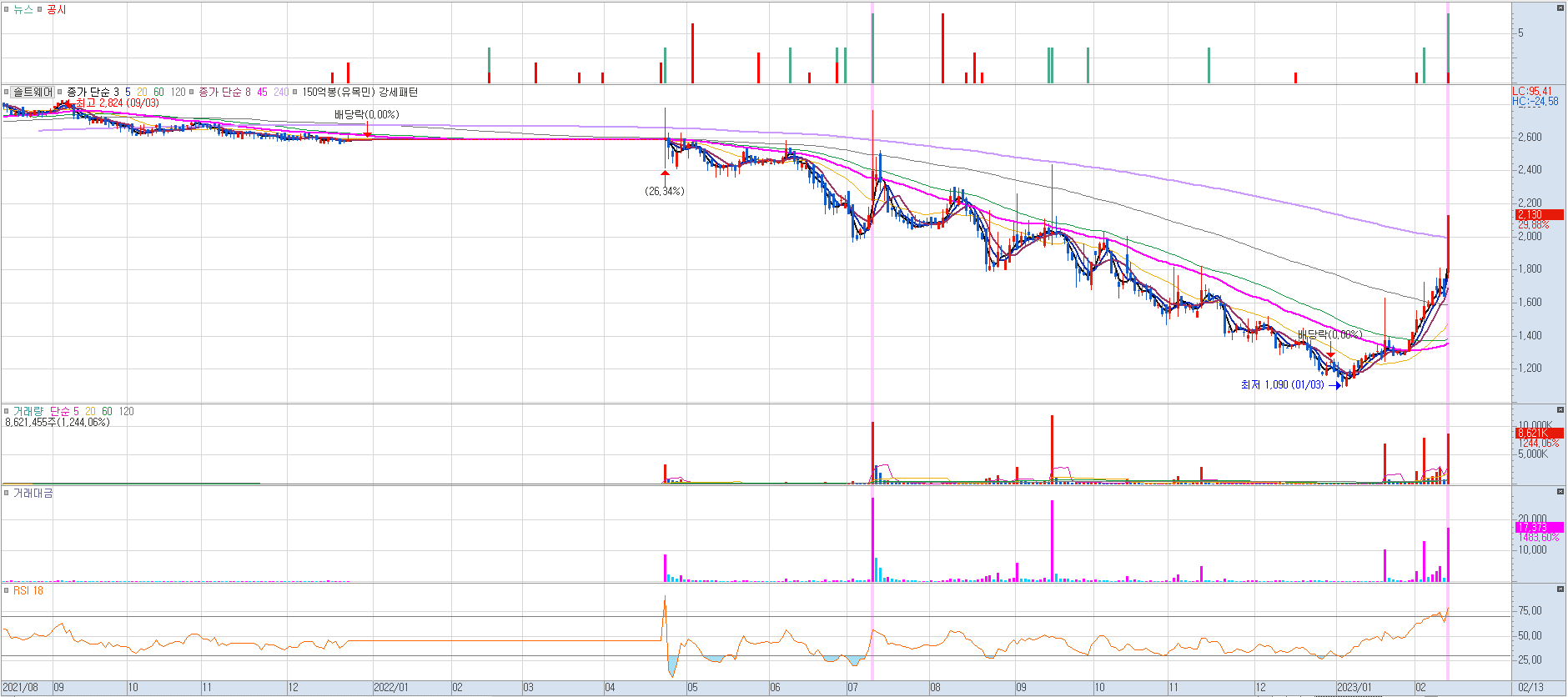Open the 뉴스 indicator label
1568x697 pixels.
(23, 9)
